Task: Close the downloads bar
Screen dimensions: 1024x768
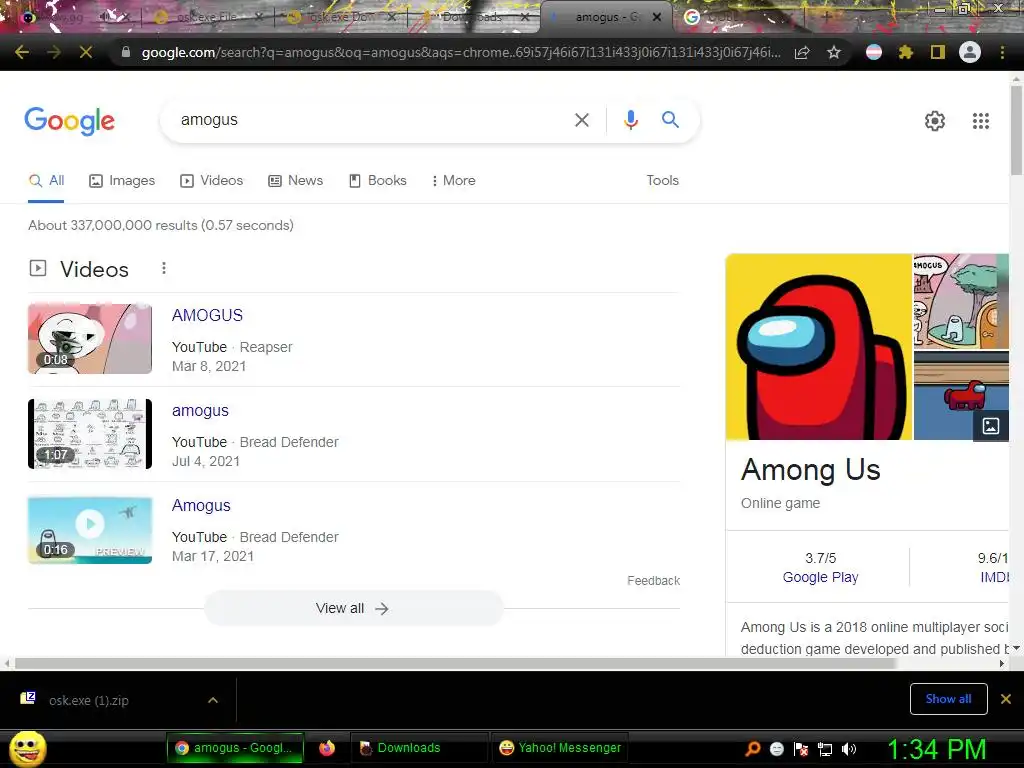Action: tap(1006, 699)
